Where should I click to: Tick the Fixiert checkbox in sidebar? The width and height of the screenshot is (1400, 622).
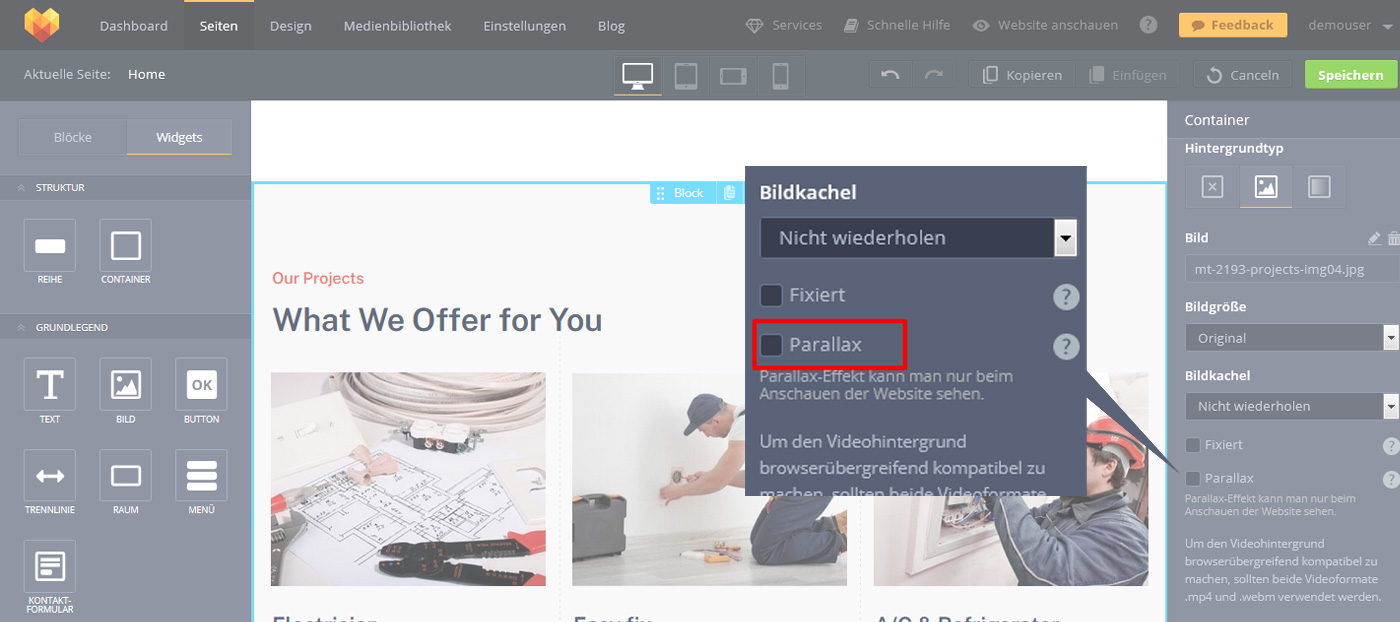1192,444
